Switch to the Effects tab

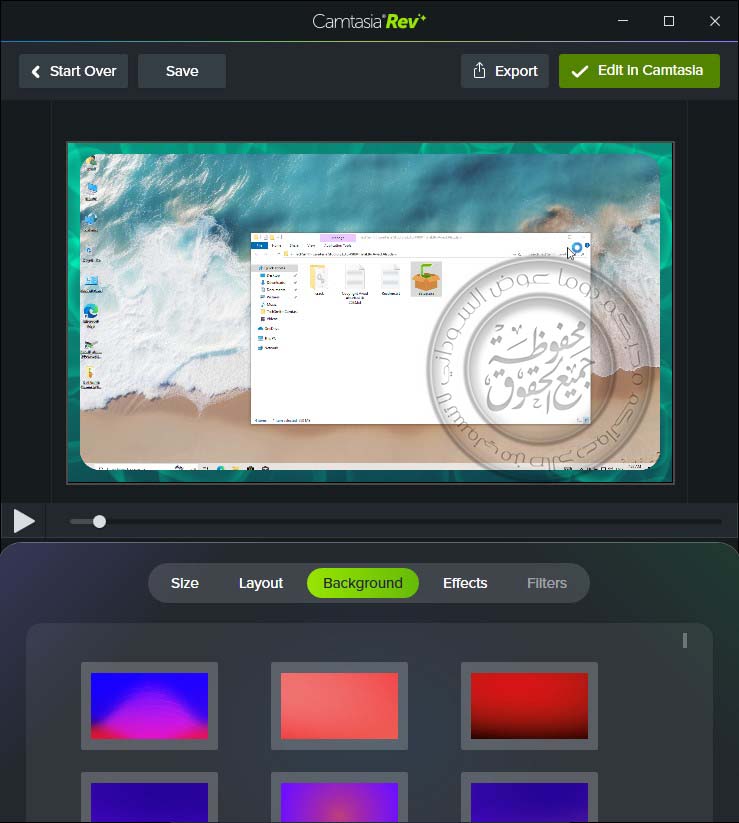[465, 583]
